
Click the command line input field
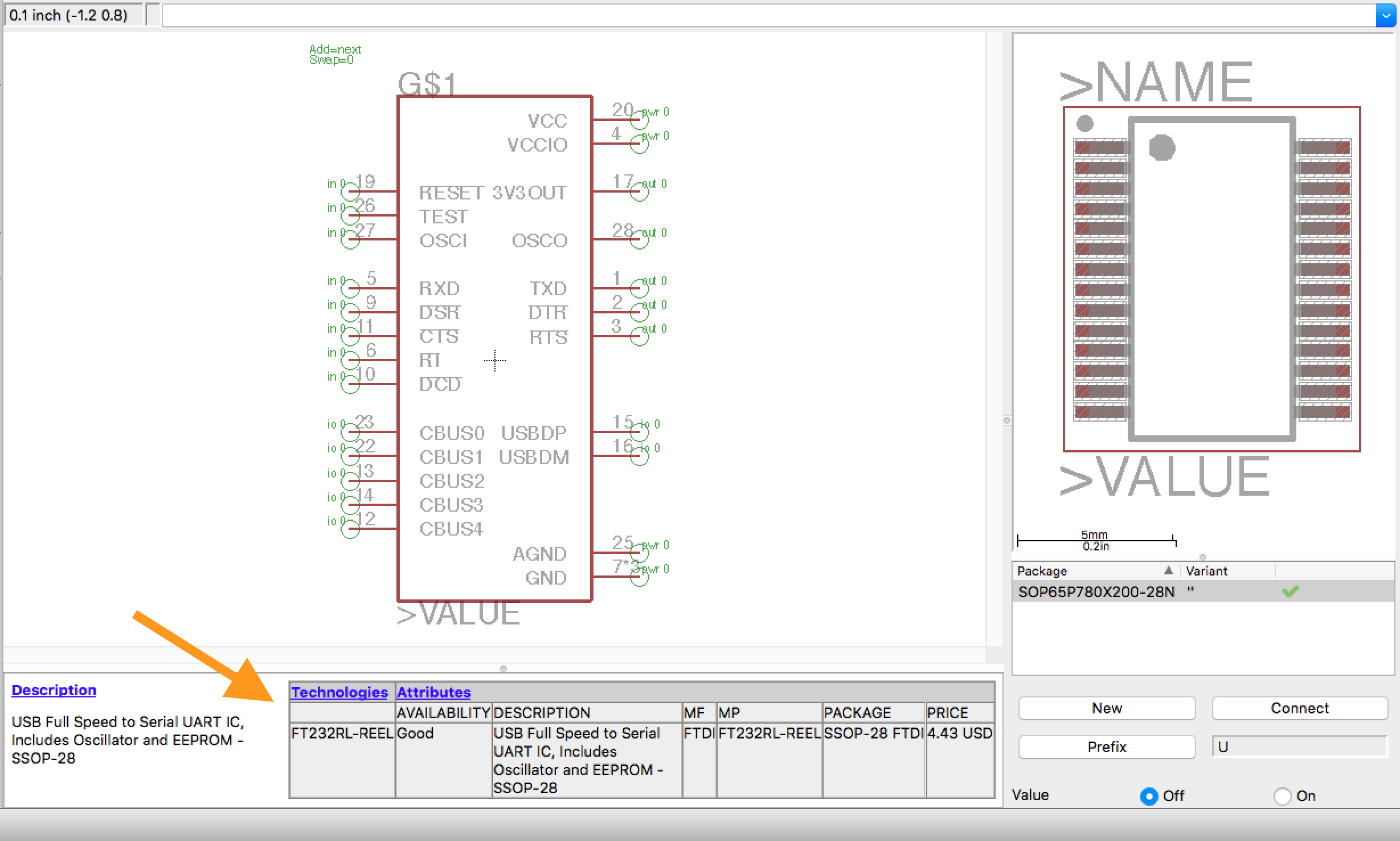769,15
